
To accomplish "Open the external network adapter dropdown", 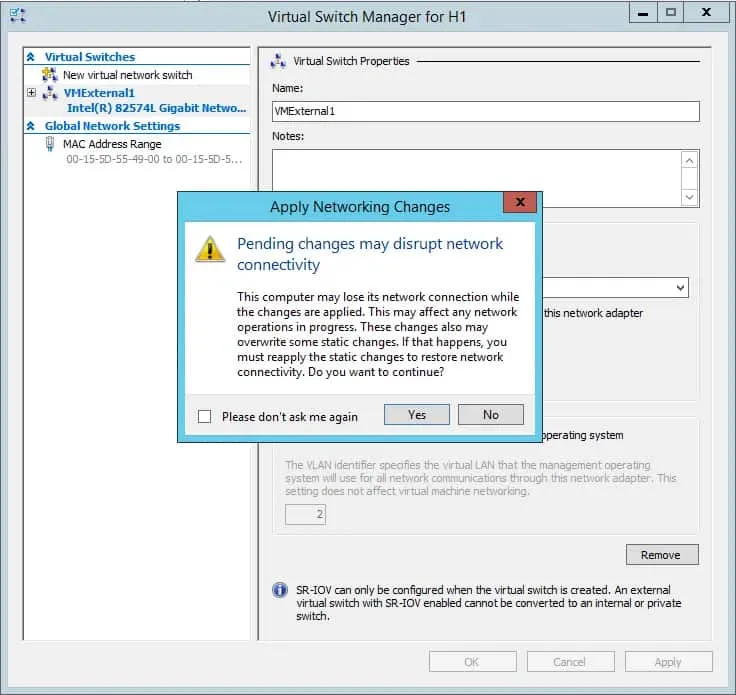I will 680,288.
